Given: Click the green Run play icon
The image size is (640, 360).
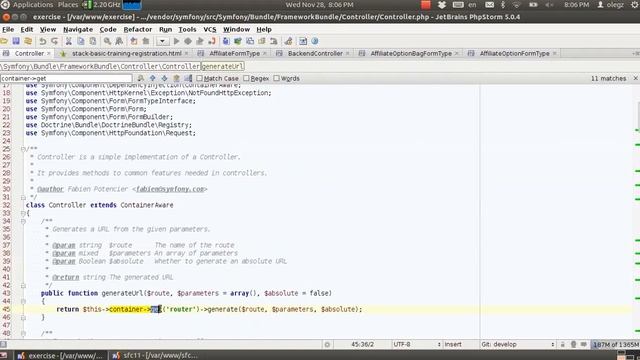Looking at the screenshot, I should click(x=176, y=41).
